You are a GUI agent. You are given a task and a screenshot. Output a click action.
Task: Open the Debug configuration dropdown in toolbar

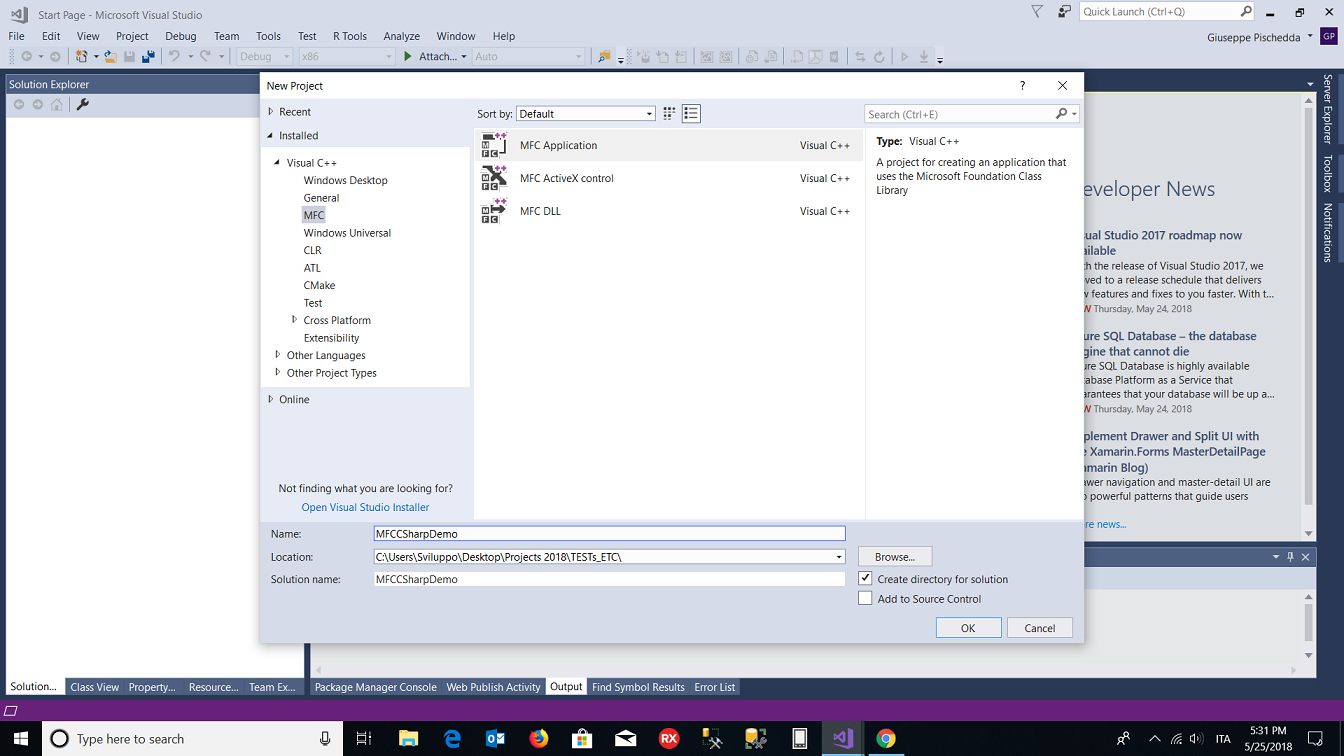pos(264,57)
